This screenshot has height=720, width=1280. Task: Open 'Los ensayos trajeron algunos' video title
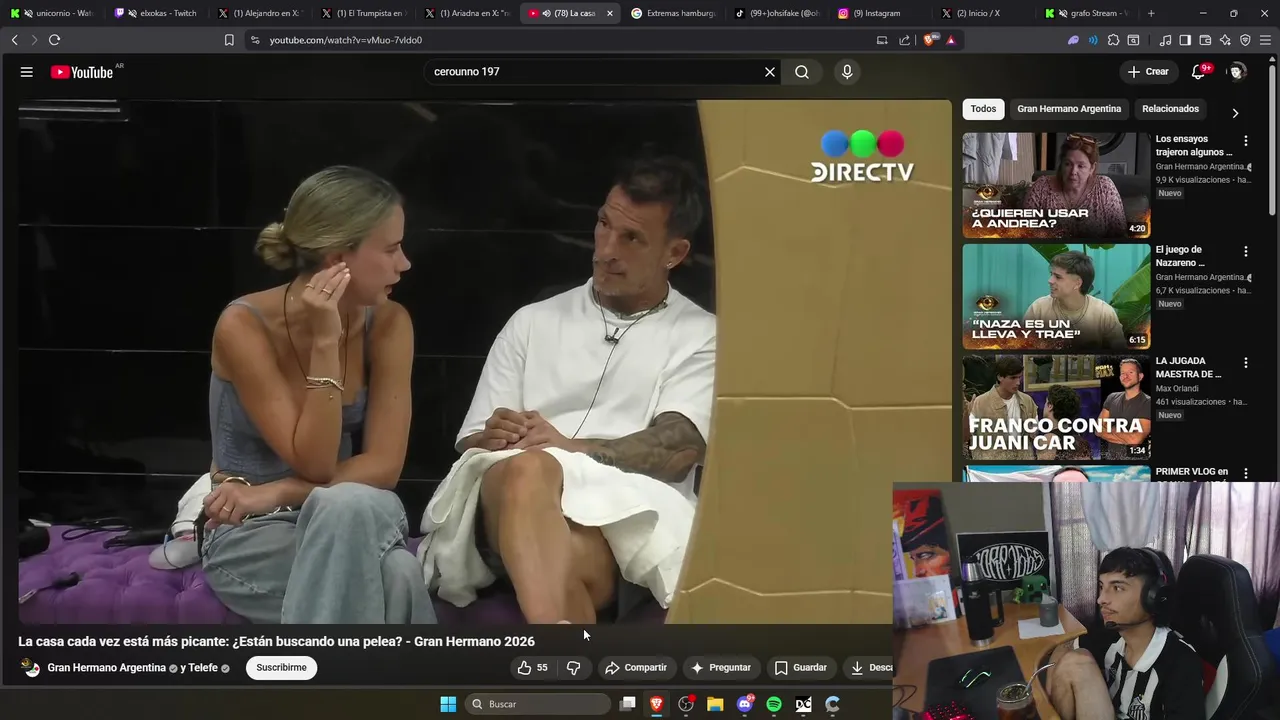click(x=1194, y=146)
